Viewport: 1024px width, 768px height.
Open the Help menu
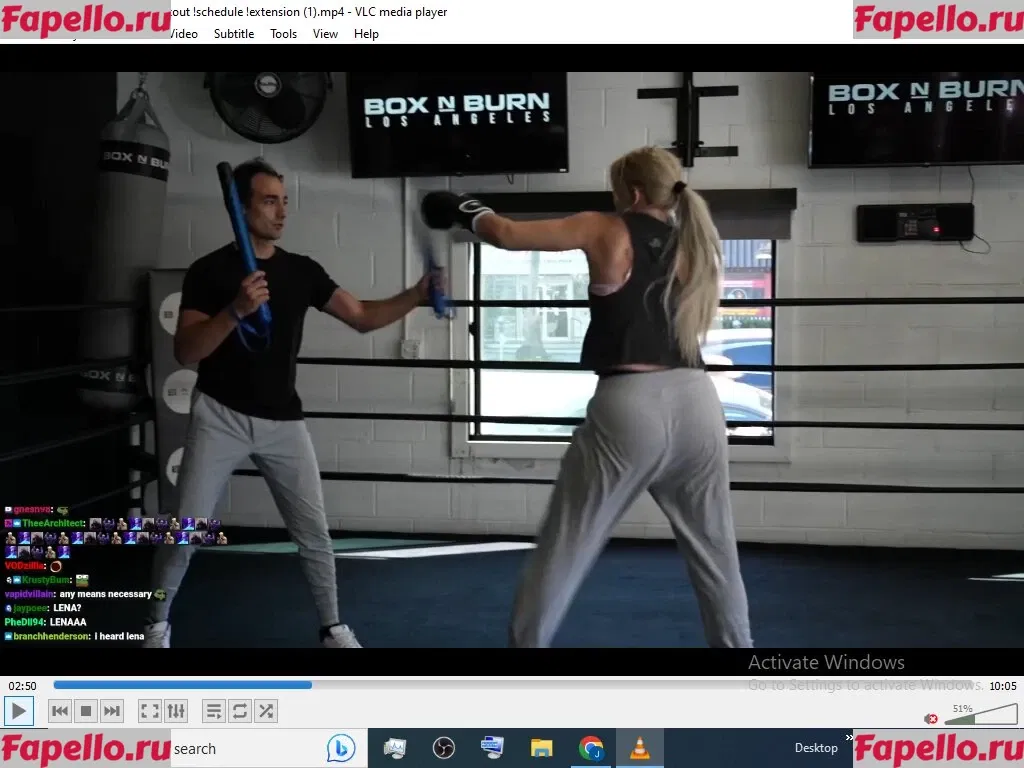click(x=366, y=34)
